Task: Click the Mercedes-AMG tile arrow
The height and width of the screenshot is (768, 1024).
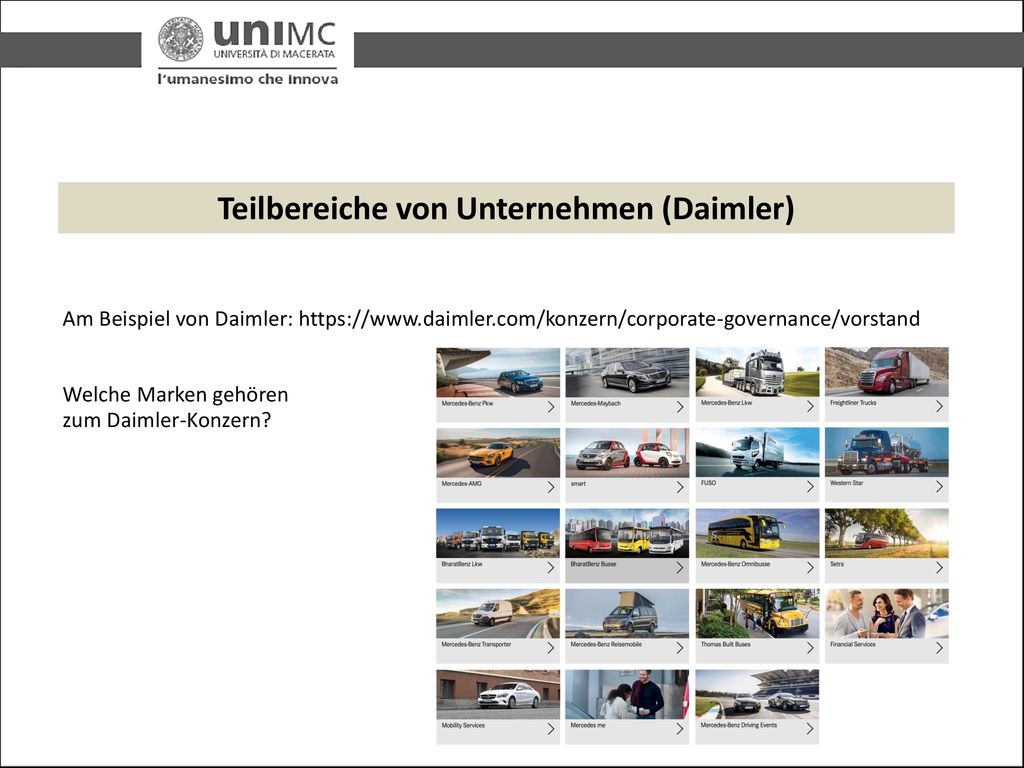Action: (x=551, y=487)
